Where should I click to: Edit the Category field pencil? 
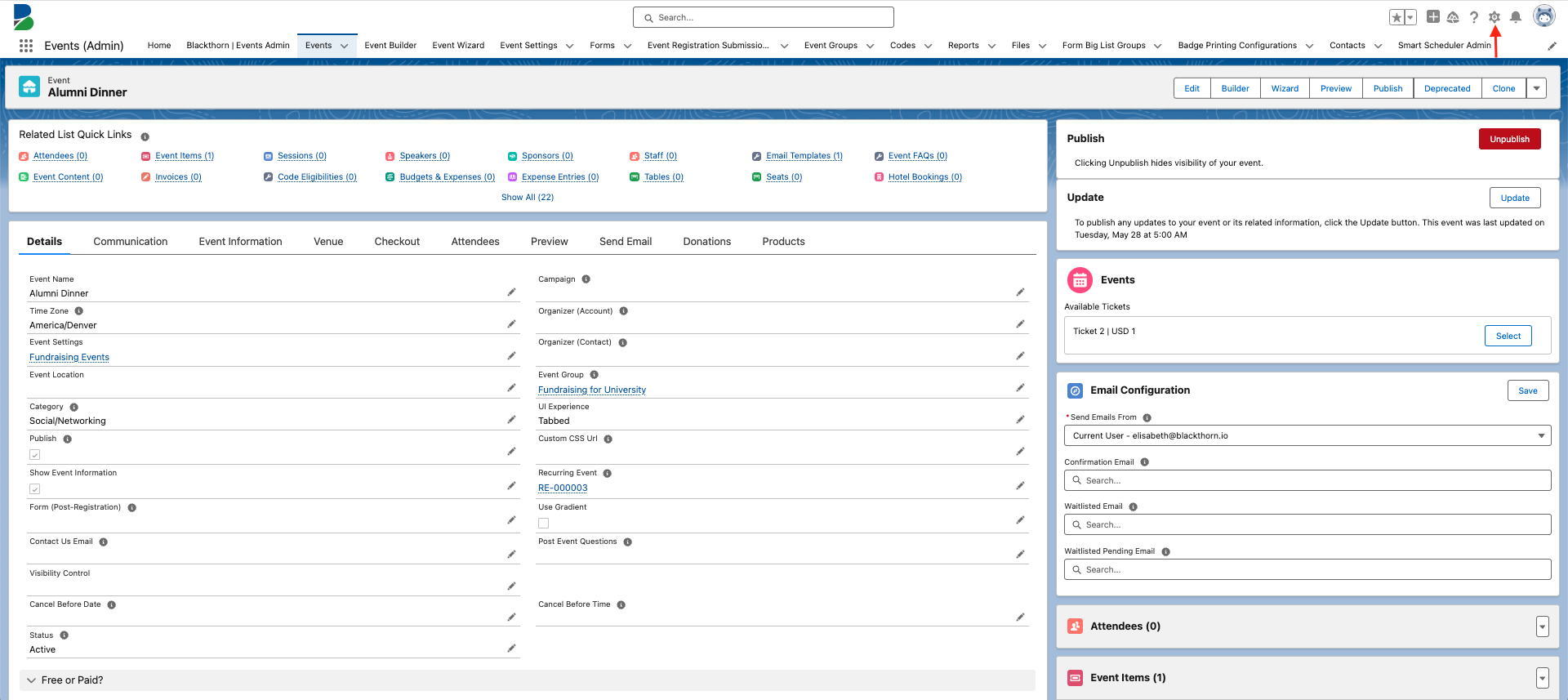coord(511,420)
